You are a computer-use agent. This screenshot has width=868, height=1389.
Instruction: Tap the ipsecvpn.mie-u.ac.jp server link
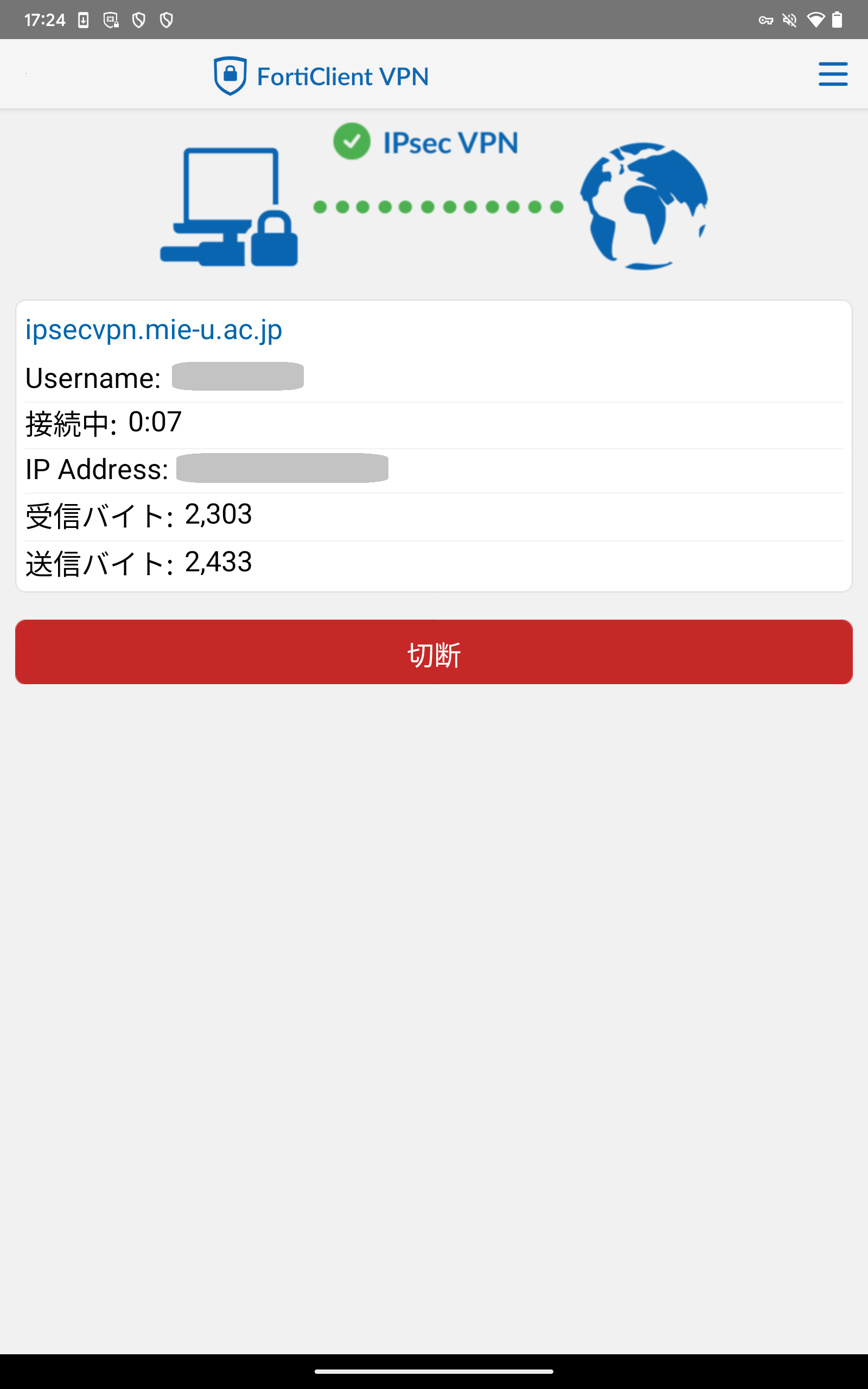pos(154,330)
